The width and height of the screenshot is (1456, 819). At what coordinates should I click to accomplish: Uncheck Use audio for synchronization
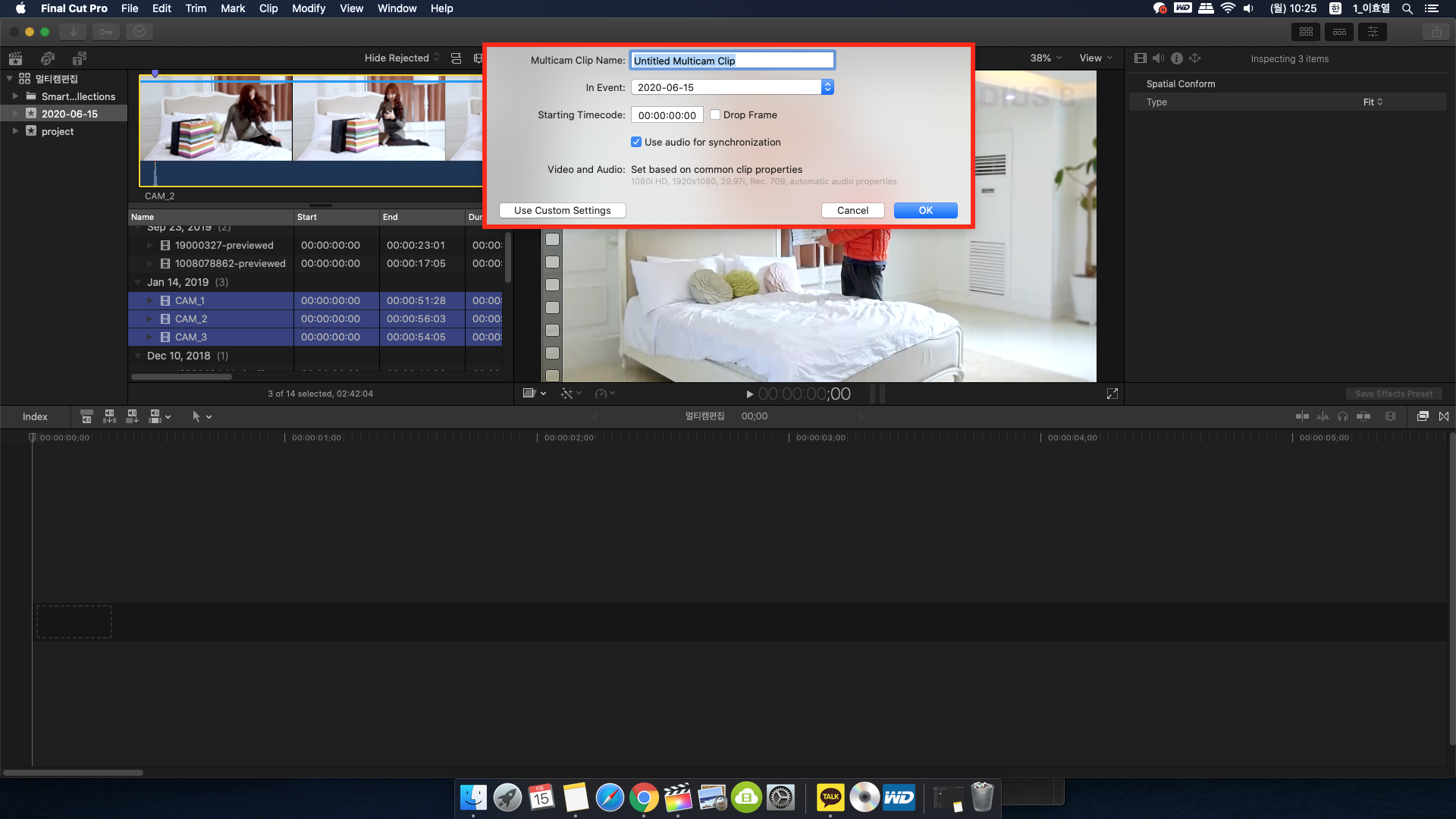(636, 143)
